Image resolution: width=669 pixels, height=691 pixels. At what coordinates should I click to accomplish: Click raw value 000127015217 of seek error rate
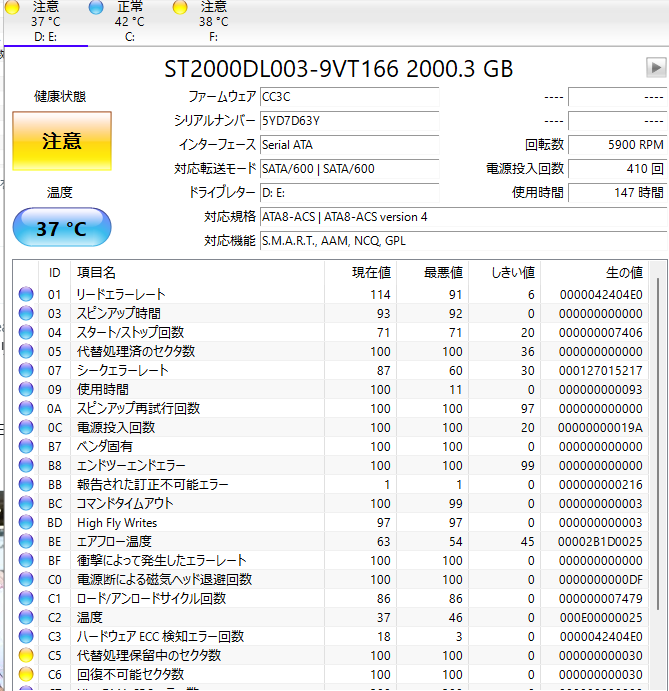click(600, 371)
